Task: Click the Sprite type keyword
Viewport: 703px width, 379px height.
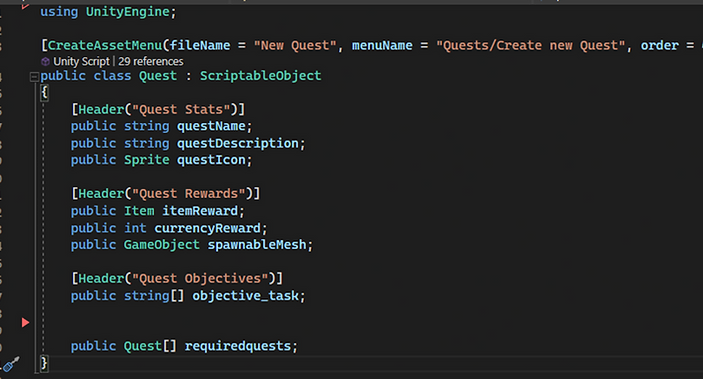Action: 147,160
